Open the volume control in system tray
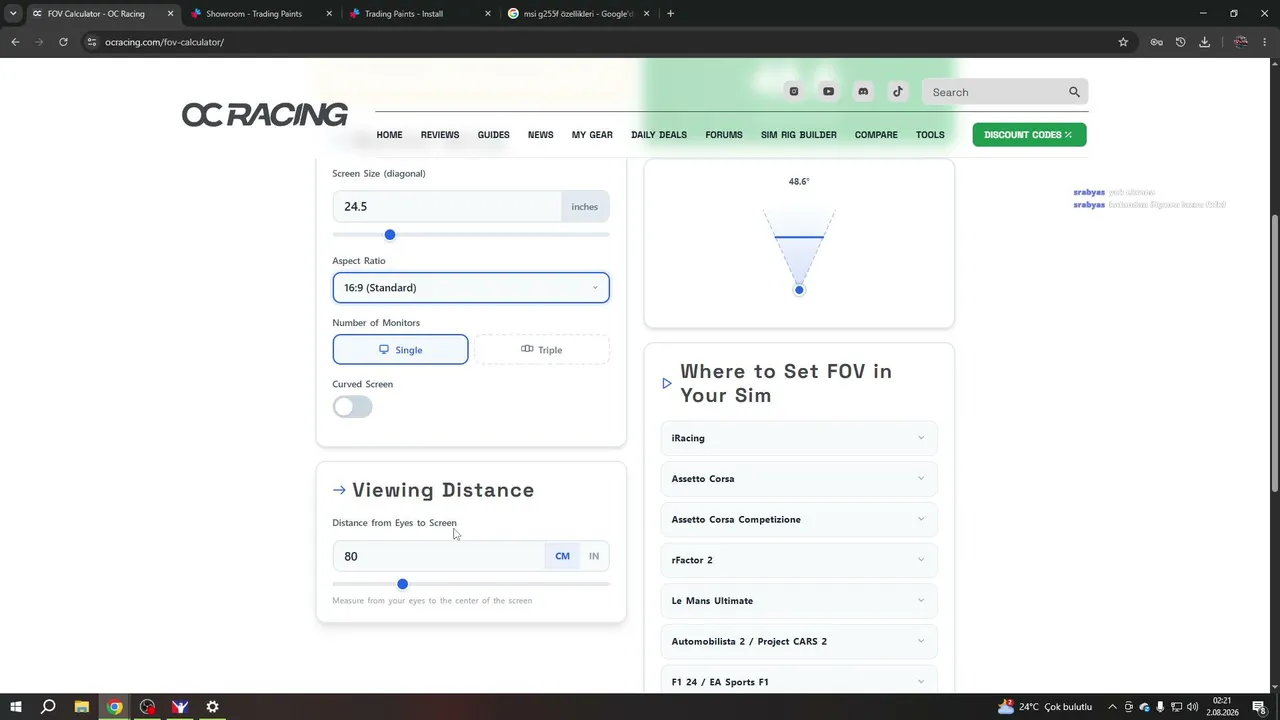This screenshot has height=720, width=1280. 1192,707
